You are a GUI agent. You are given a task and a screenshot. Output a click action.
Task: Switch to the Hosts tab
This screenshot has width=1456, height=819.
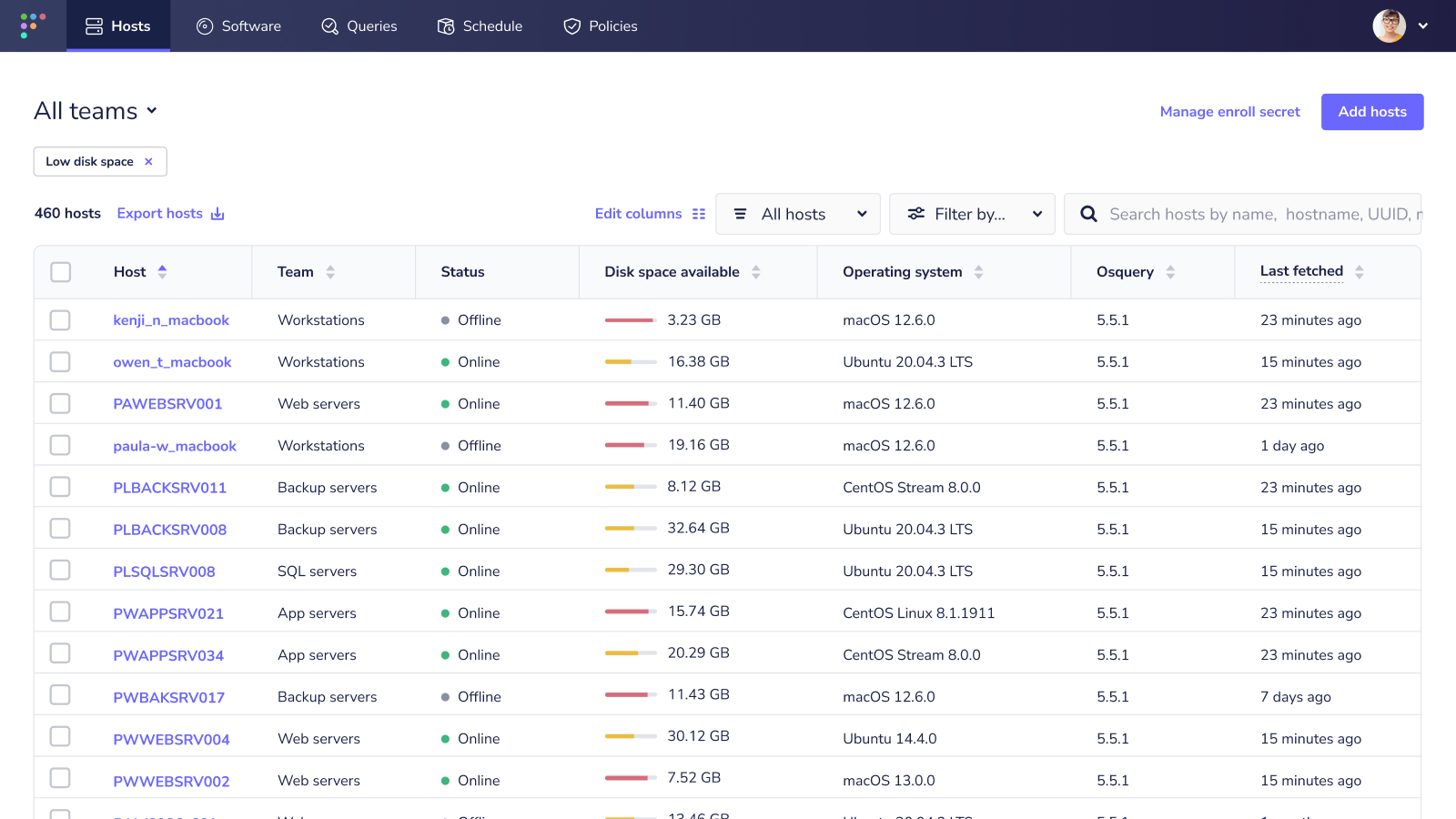tap(118, 26)
